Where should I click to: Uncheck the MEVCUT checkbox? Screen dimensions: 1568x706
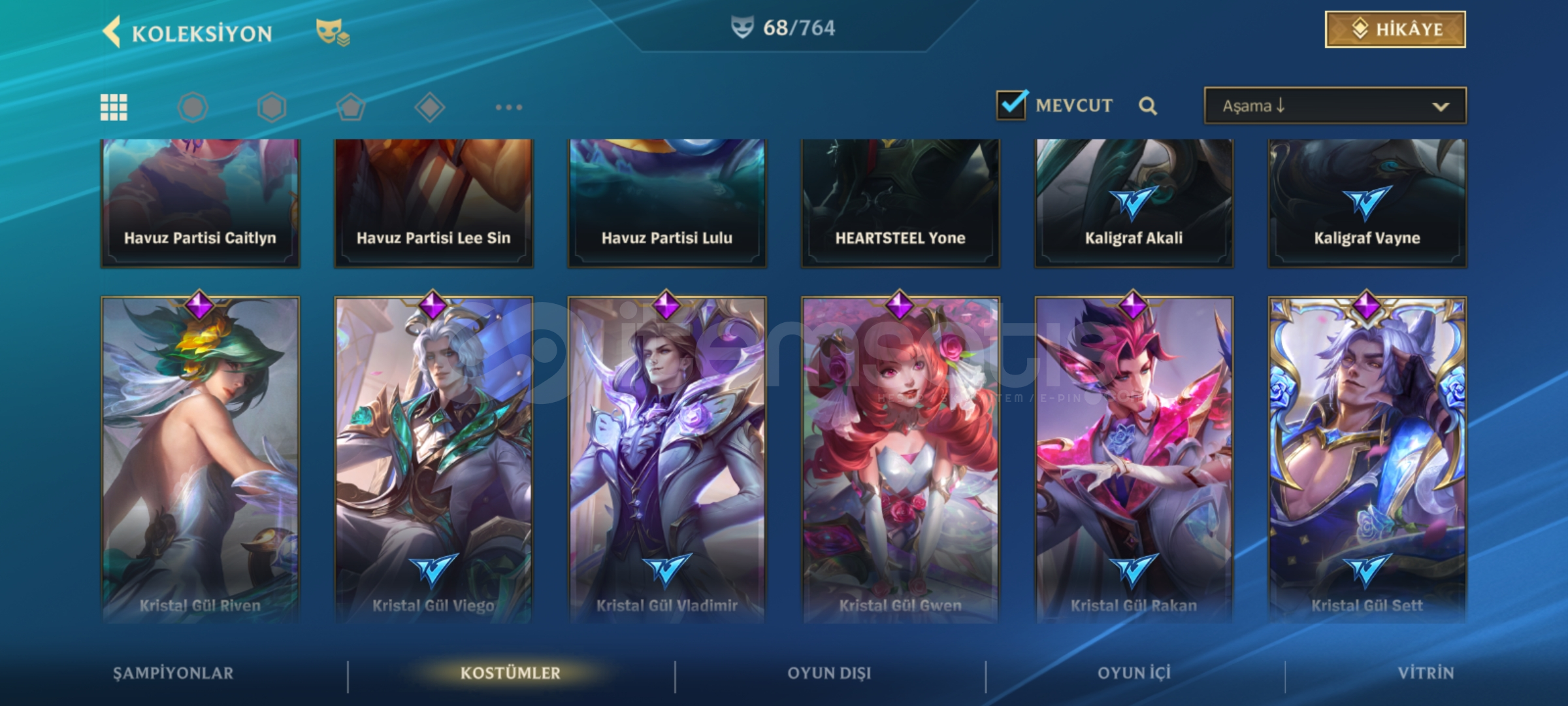[x=1012, y=105]
